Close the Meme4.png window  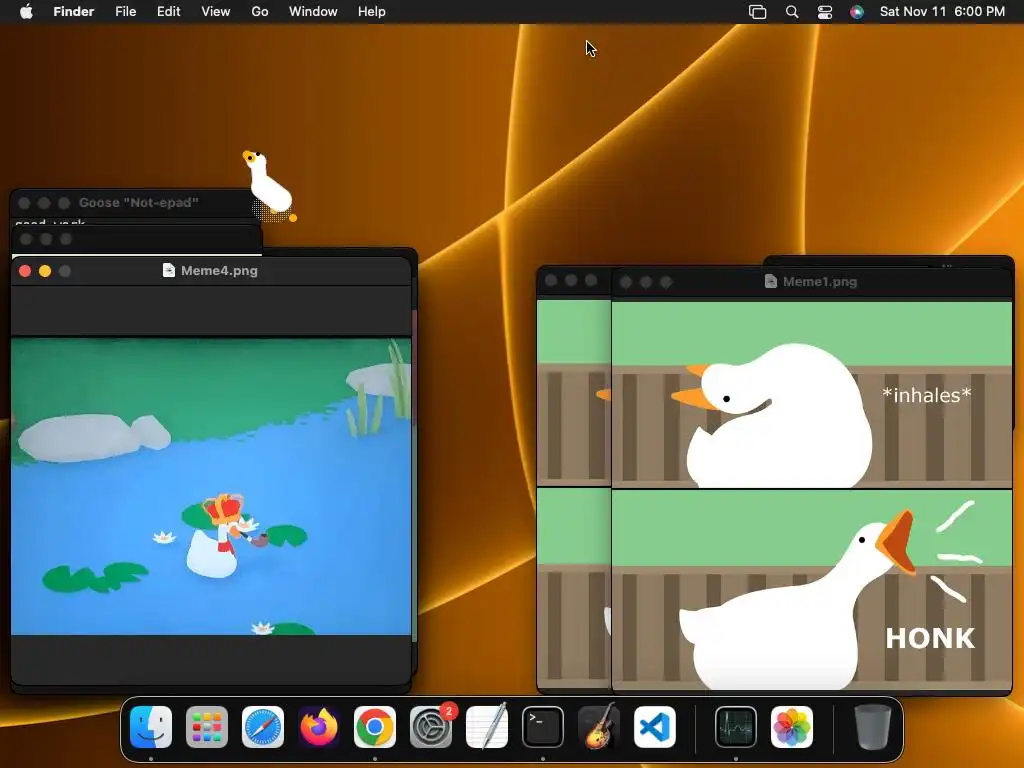tap(25, 271)
